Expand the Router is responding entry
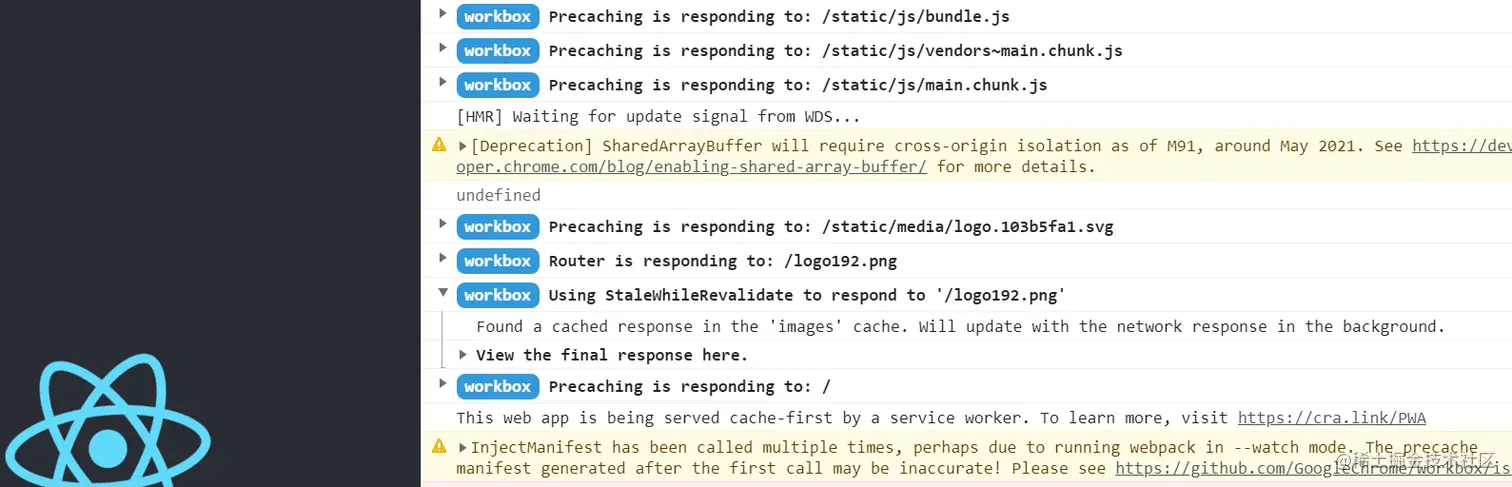Viewport: 1512px width, 487px height. click(x=442, y=257)
